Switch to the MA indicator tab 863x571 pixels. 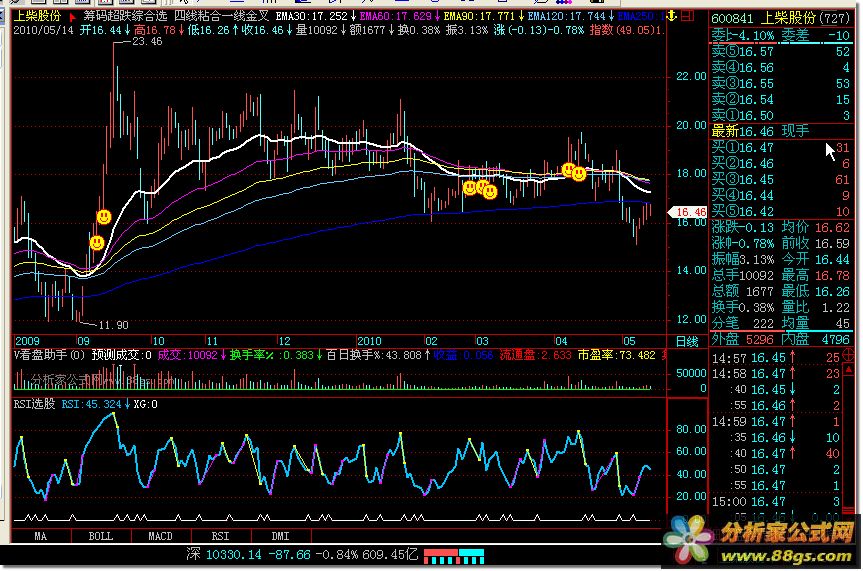point(41,537)
